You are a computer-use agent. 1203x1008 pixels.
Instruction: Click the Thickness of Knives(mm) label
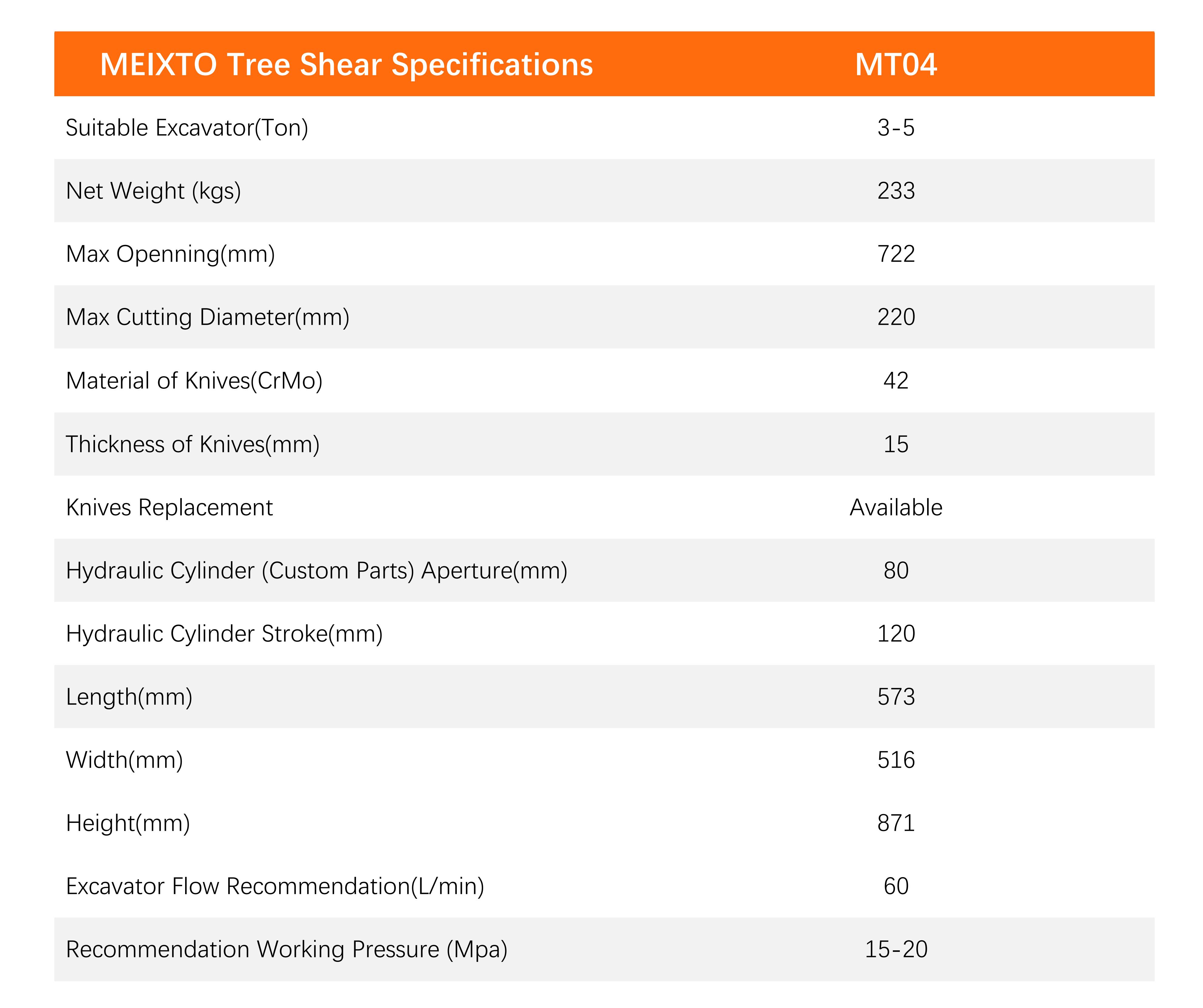192,444
